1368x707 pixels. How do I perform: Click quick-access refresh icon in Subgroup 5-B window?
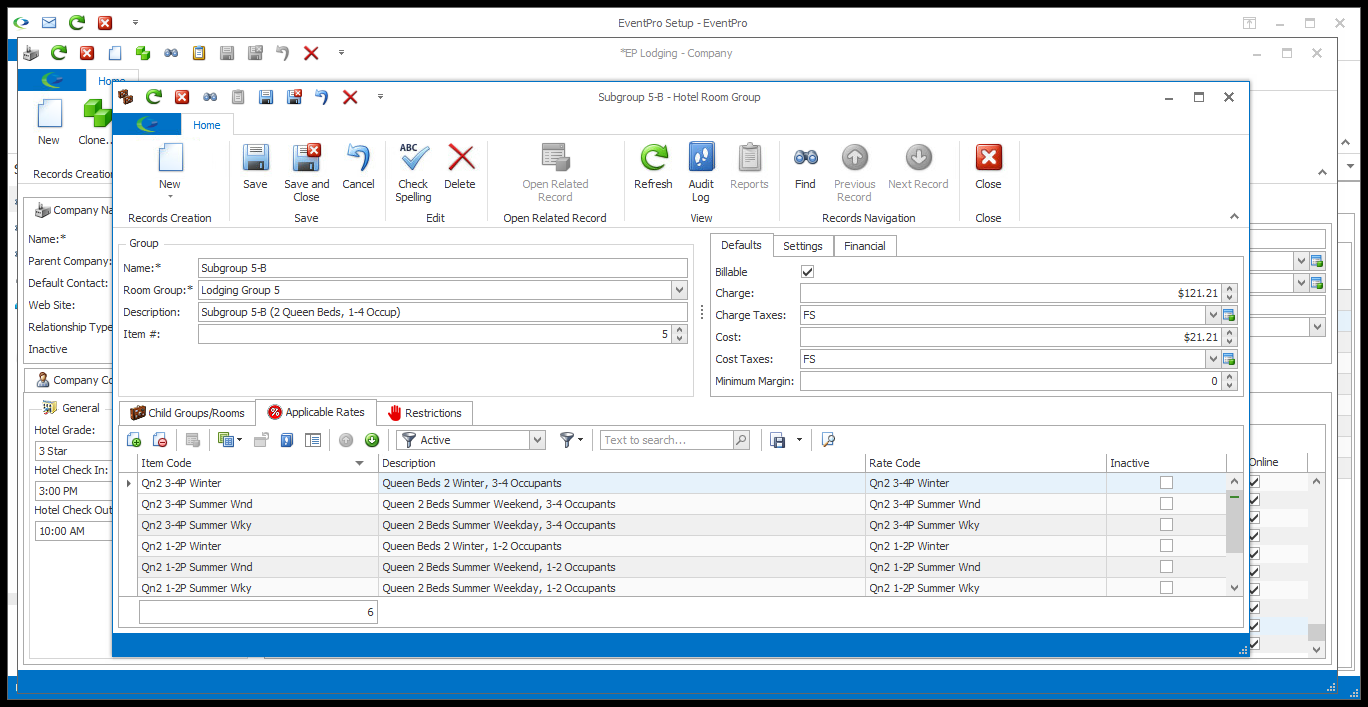tap(154, 97)
